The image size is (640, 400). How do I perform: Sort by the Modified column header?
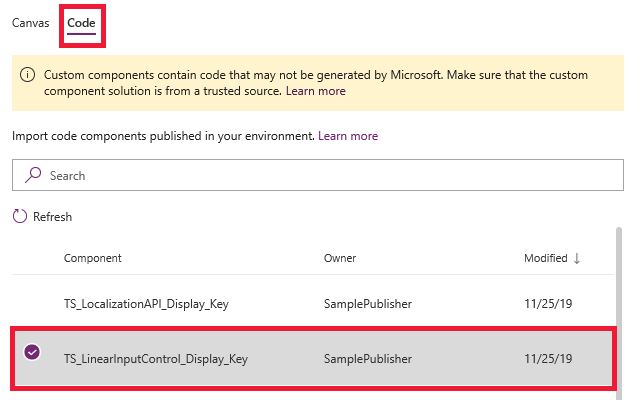point(546,258)
